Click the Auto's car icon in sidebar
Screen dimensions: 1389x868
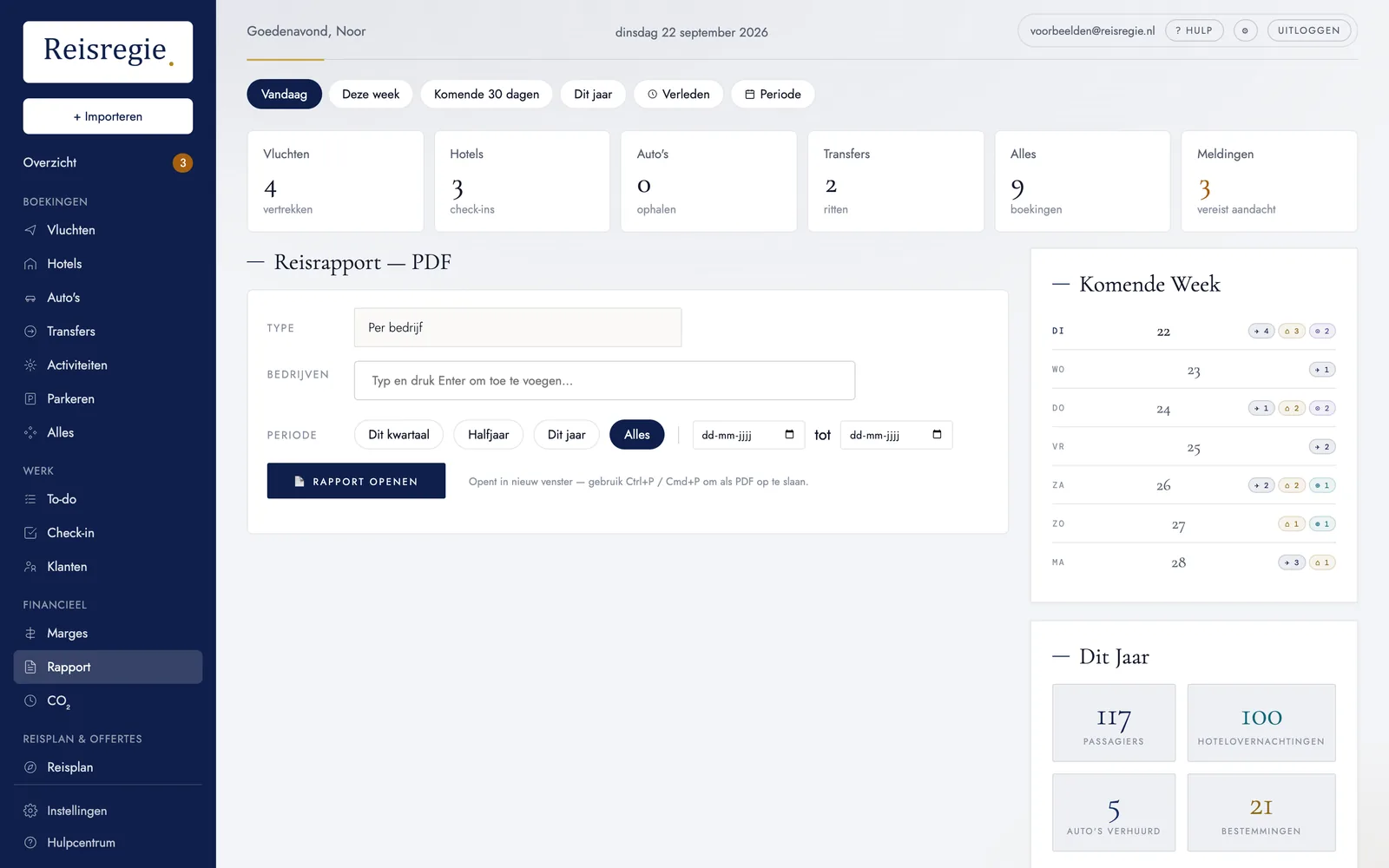point(30,298)
